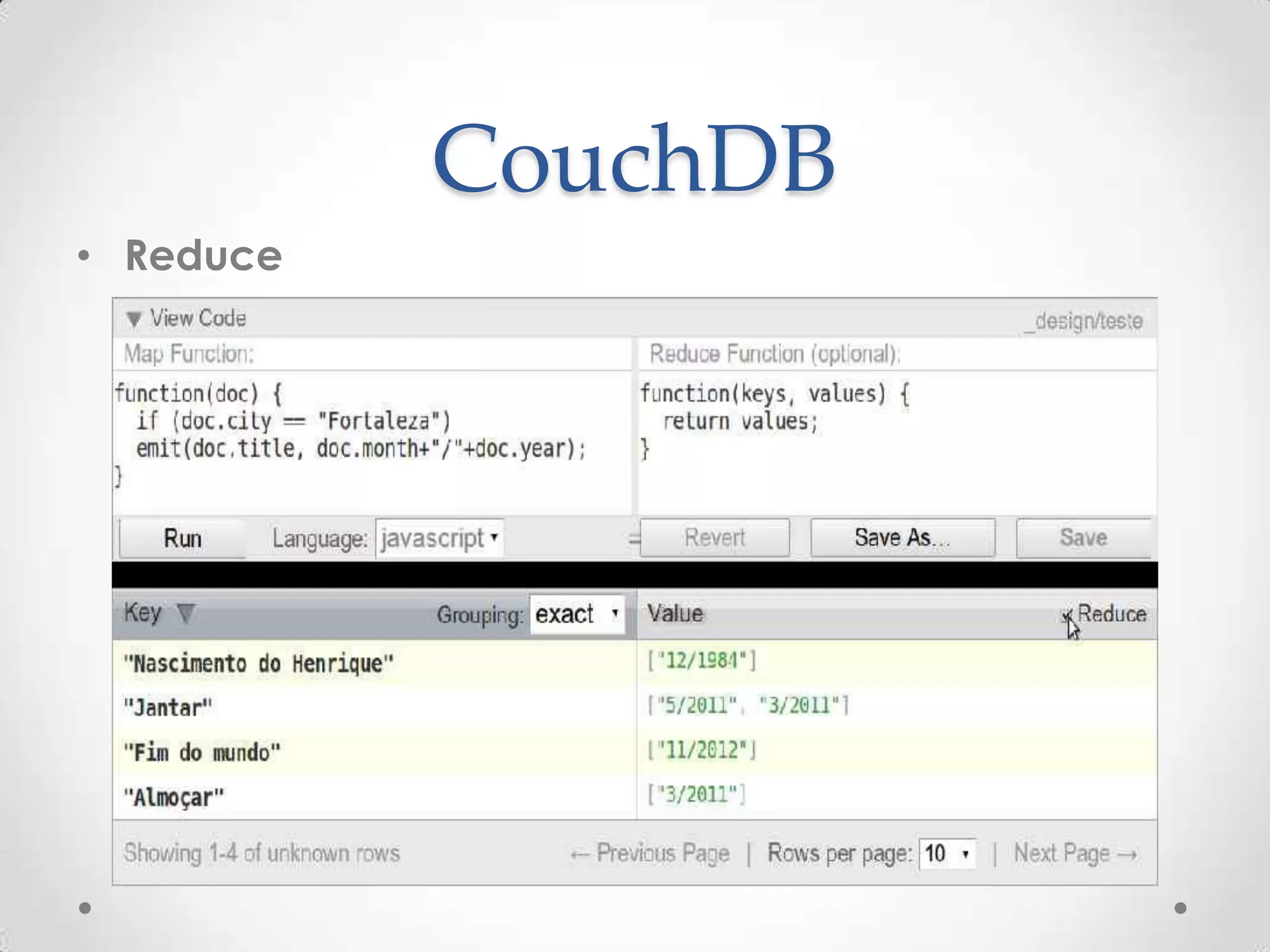Open the Language javascript dropdown
The width and height of the screenshot is (1270, 952).
point(440,538)
